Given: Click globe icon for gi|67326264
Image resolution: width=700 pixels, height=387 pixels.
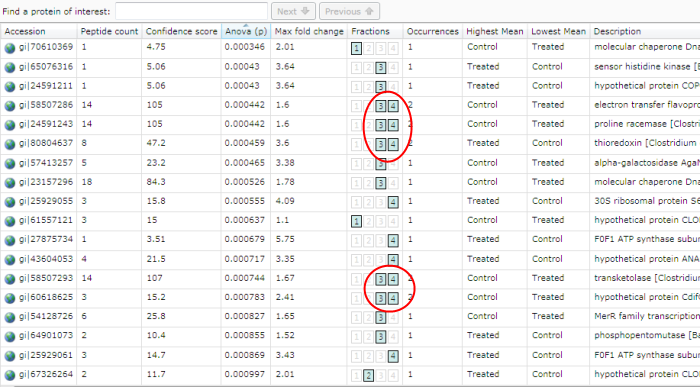Looking at the screenshot, I should pos(10,375).
